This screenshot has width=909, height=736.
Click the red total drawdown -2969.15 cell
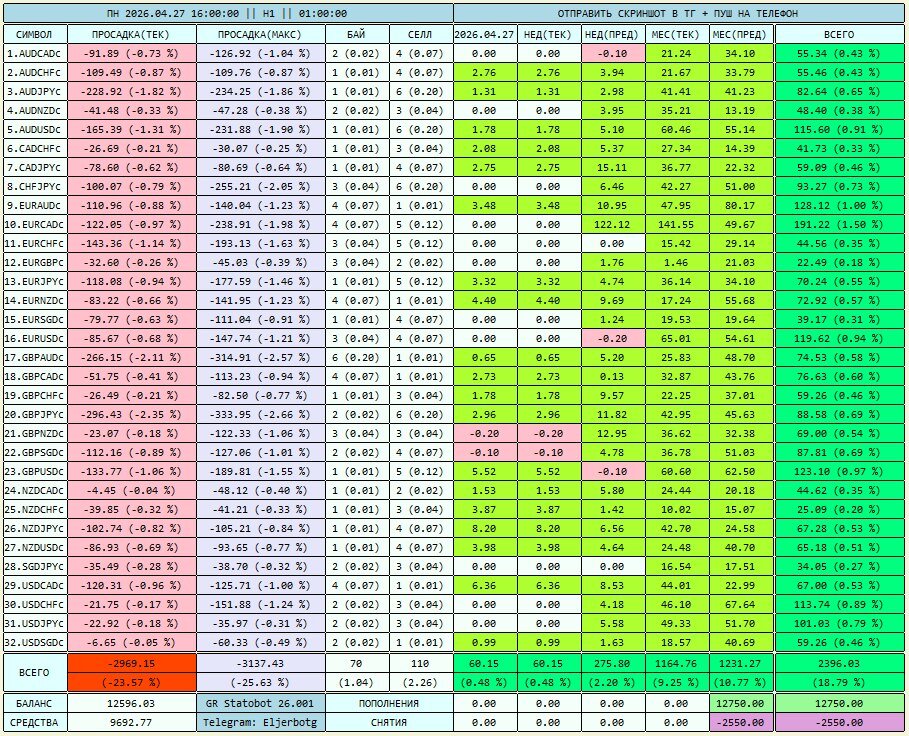[132, 664]
